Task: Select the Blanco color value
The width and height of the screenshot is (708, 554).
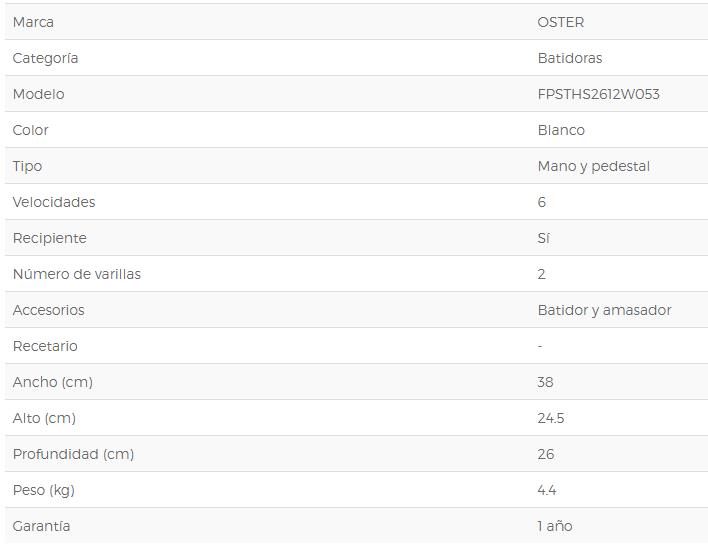Action: 561,130
